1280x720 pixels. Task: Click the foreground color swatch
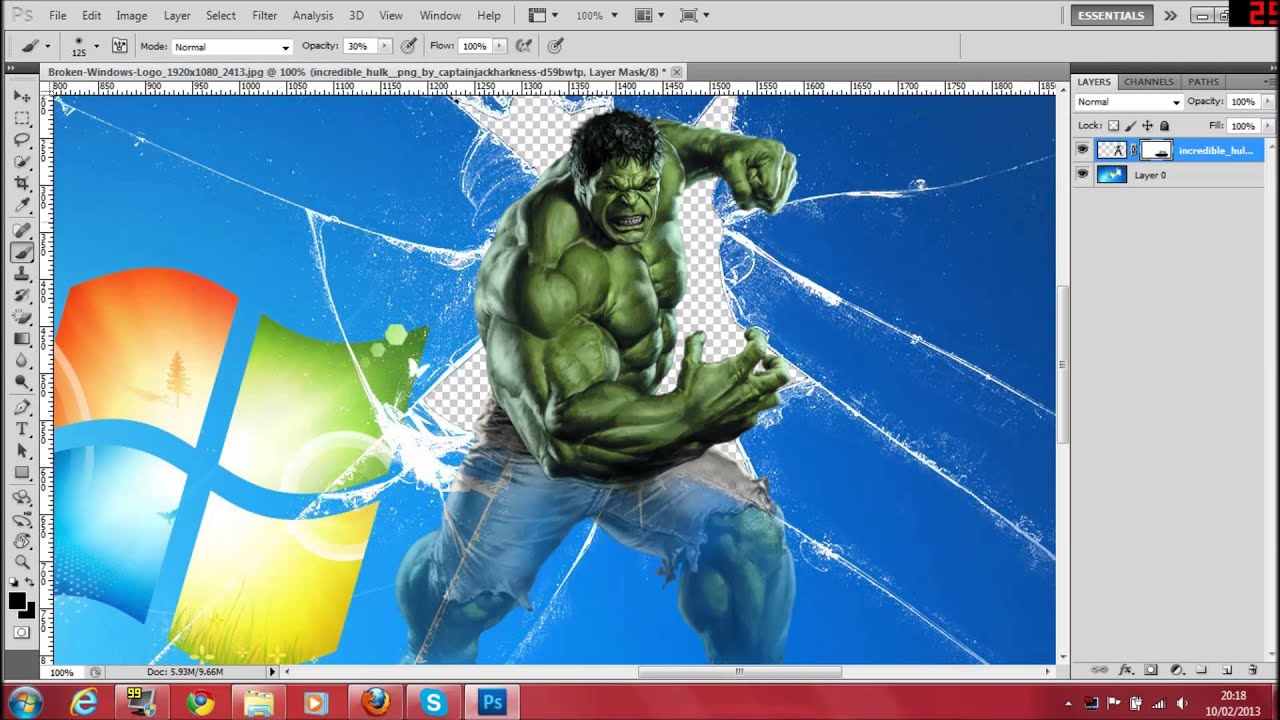[17, 600]
